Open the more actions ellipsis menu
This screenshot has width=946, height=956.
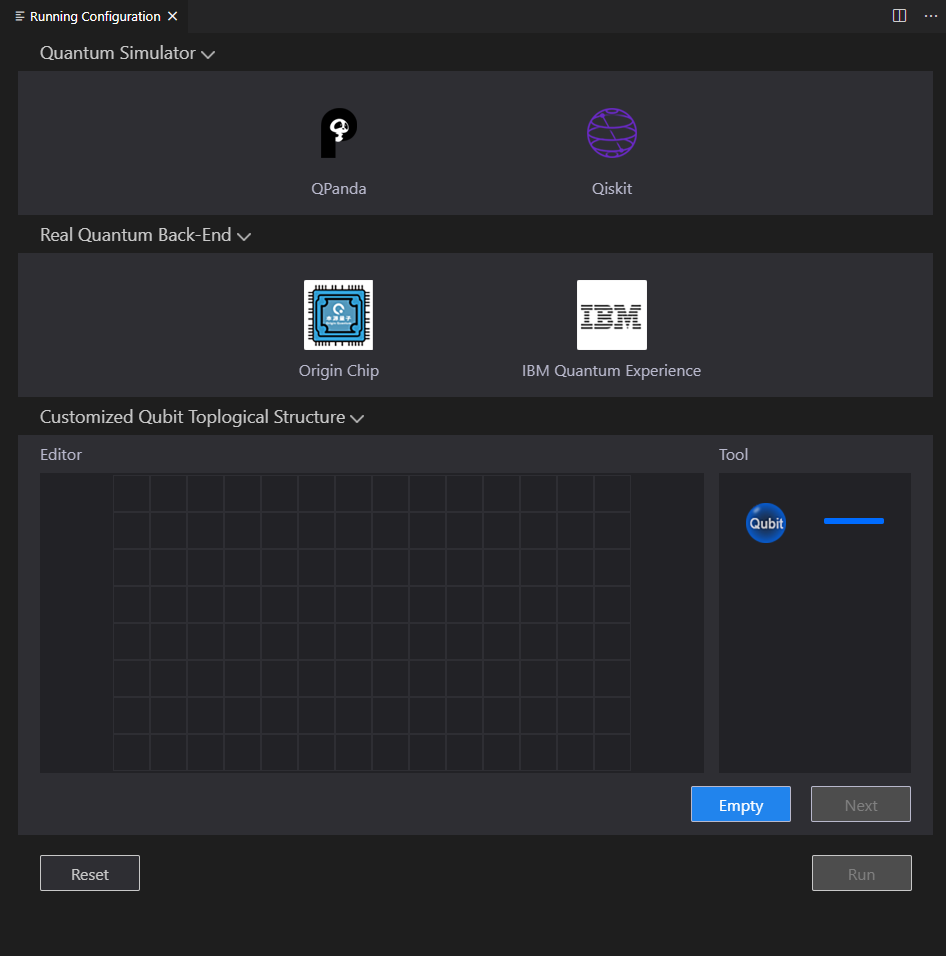[930, 16]
